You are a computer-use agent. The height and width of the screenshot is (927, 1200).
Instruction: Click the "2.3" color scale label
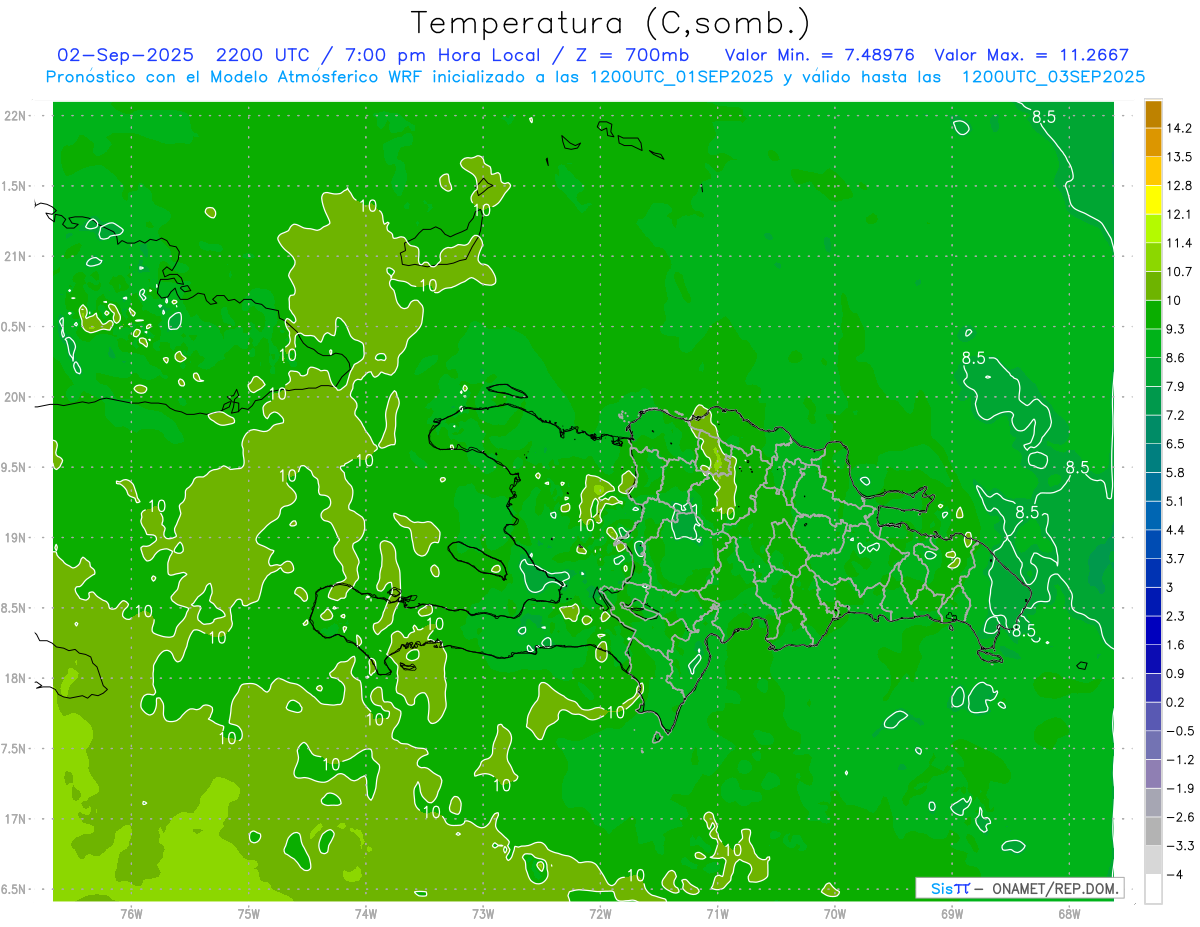click(1176, 616)
